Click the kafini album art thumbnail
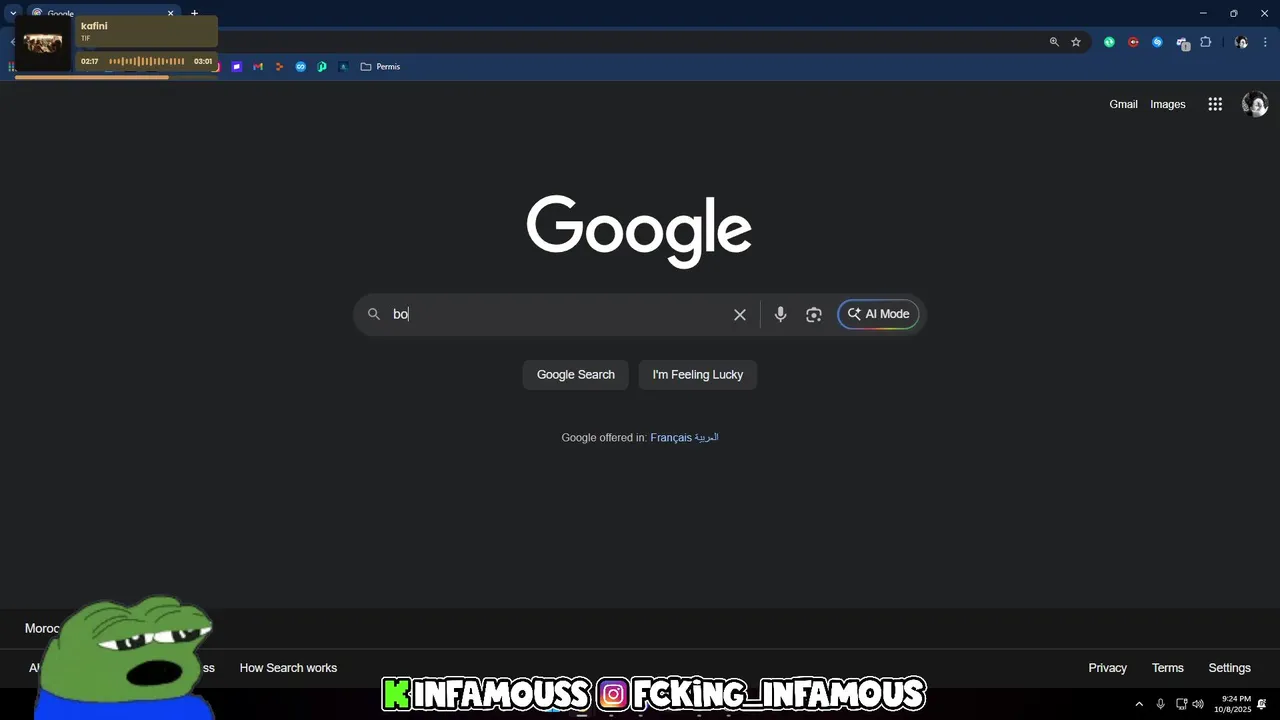 click(43, 43)
